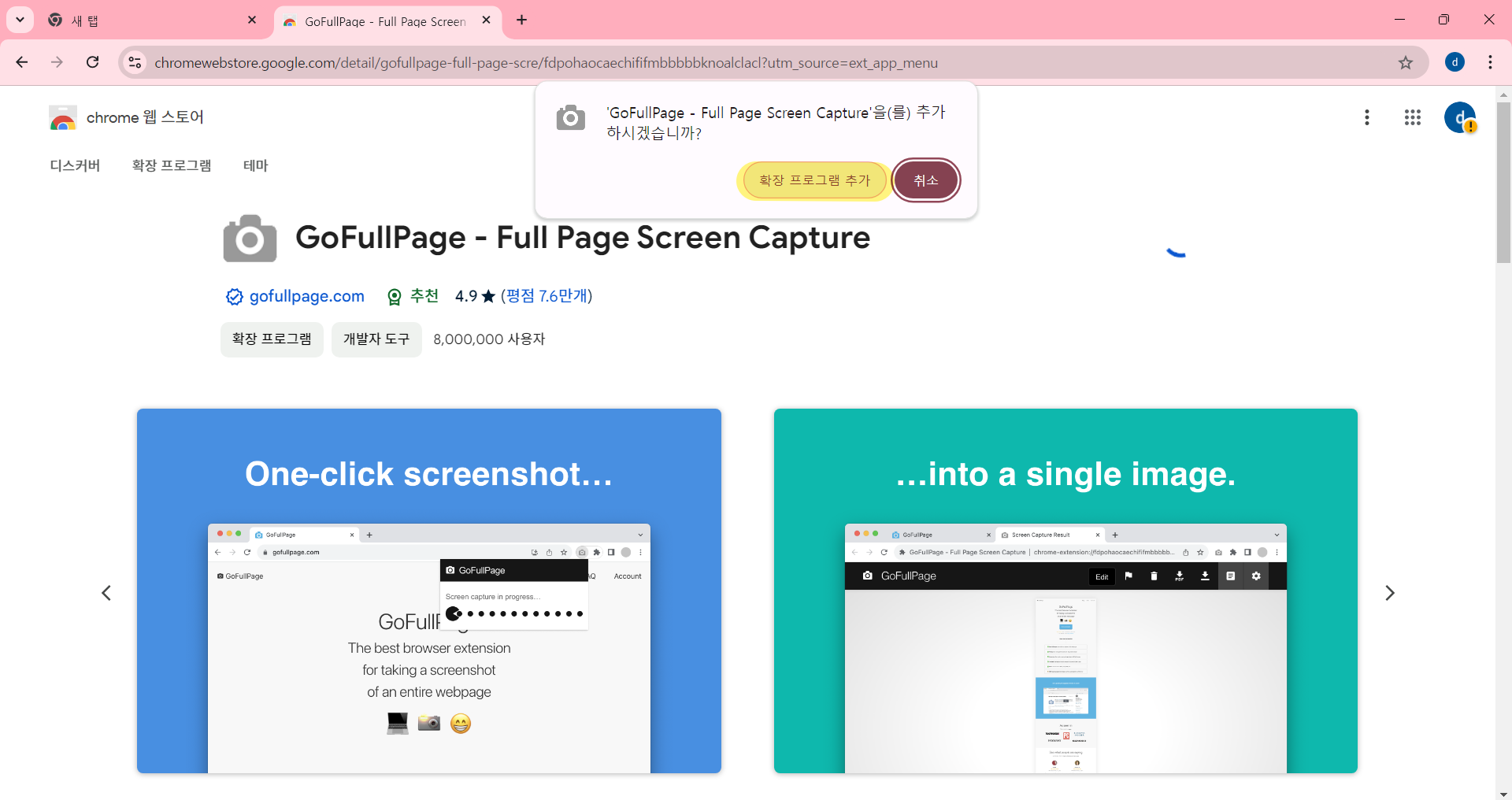Confirm with 확장 프로그램 추가 button
Screen dimensions: 1512x800
click(x=814, y=180)
